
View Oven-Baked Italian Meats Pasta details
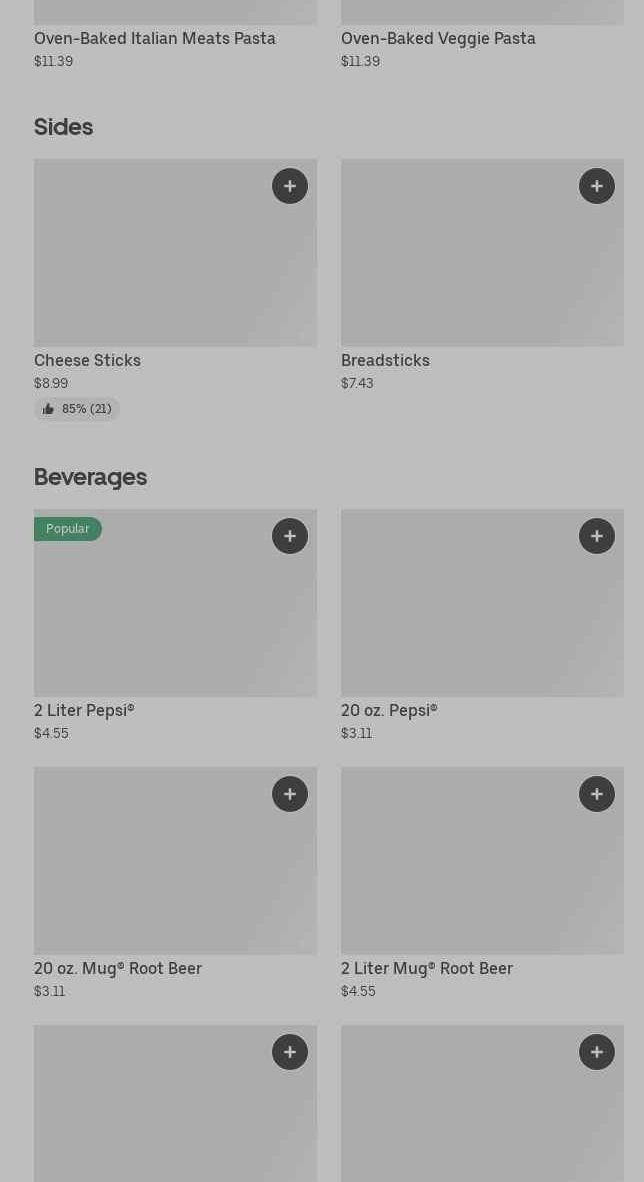coord(155,38)
